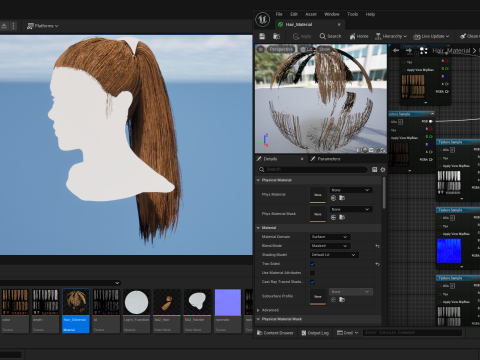Reset Blend Mode to default arrow
Screen dimensions: 480x360
point(377,246)
